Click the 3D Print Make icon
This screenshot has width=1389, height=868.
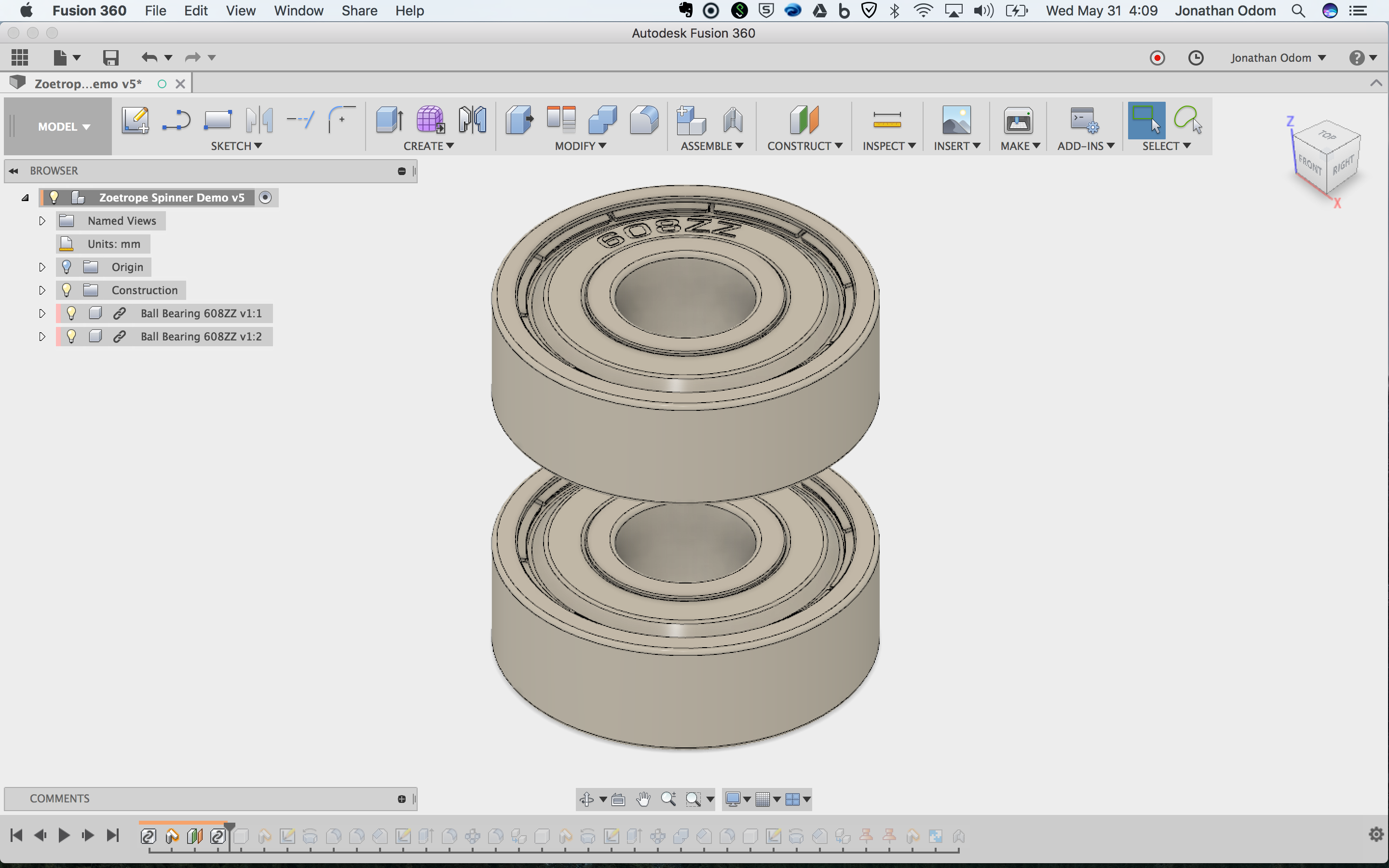pos(1018,120)
